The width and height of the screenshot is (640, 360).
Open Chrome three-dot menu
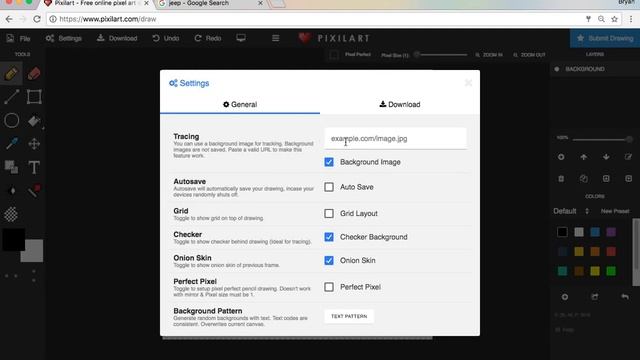coord(631,19)
